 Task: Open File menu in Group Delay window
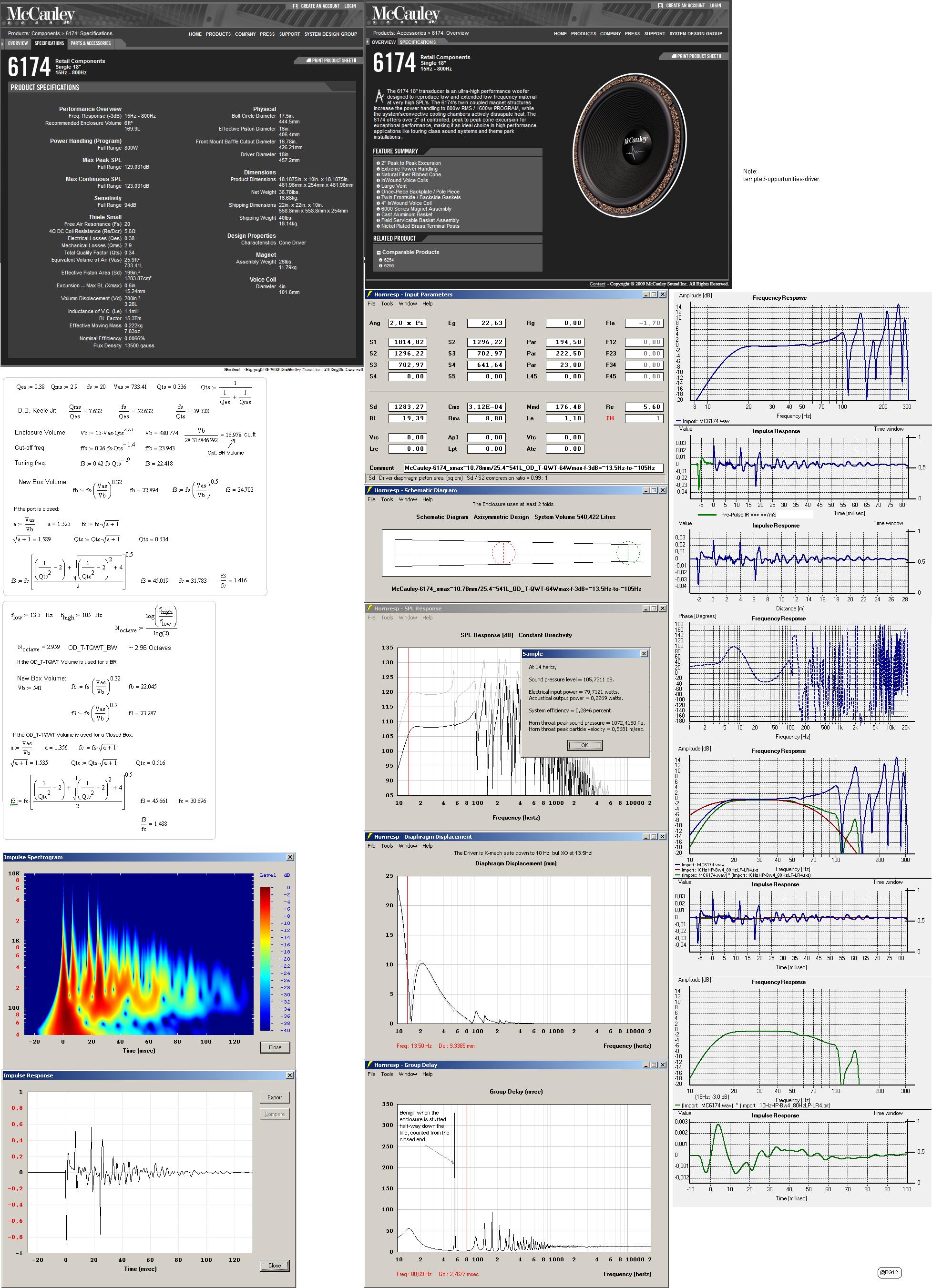[x=371, y=1075]
